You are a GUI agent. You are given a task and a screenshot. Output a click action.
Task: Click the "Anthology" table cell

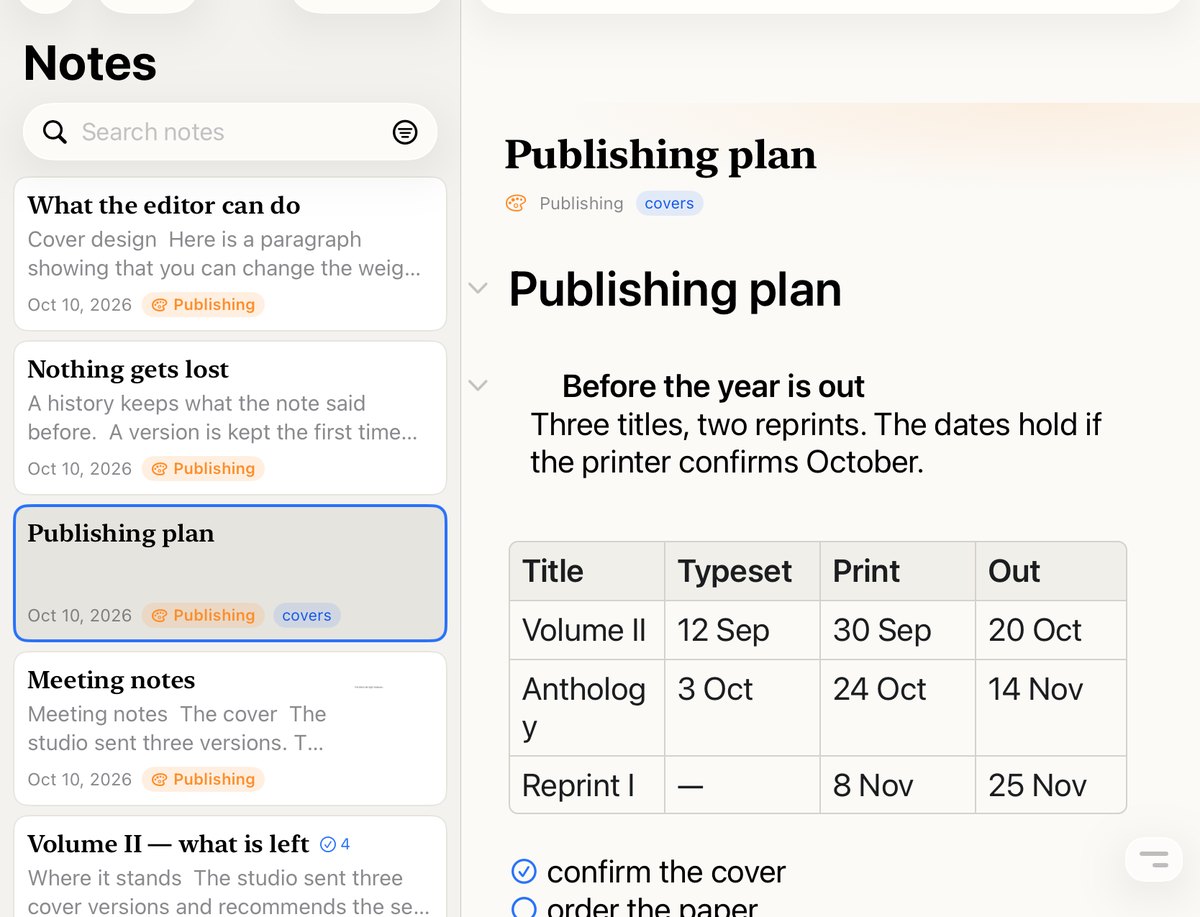(587, 707)
